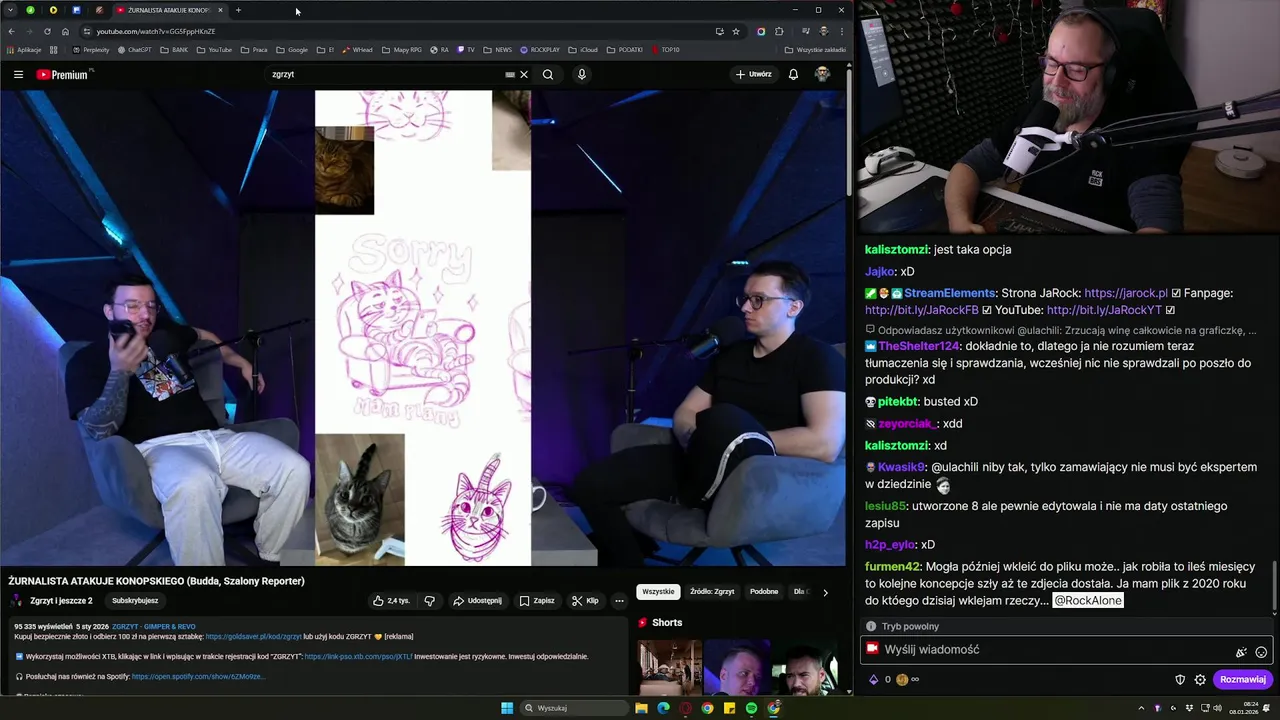The height and width of the screenshot is (720, 1280).
Task: Run the YouTube search via magnifier button
Action: pos(548,74)
